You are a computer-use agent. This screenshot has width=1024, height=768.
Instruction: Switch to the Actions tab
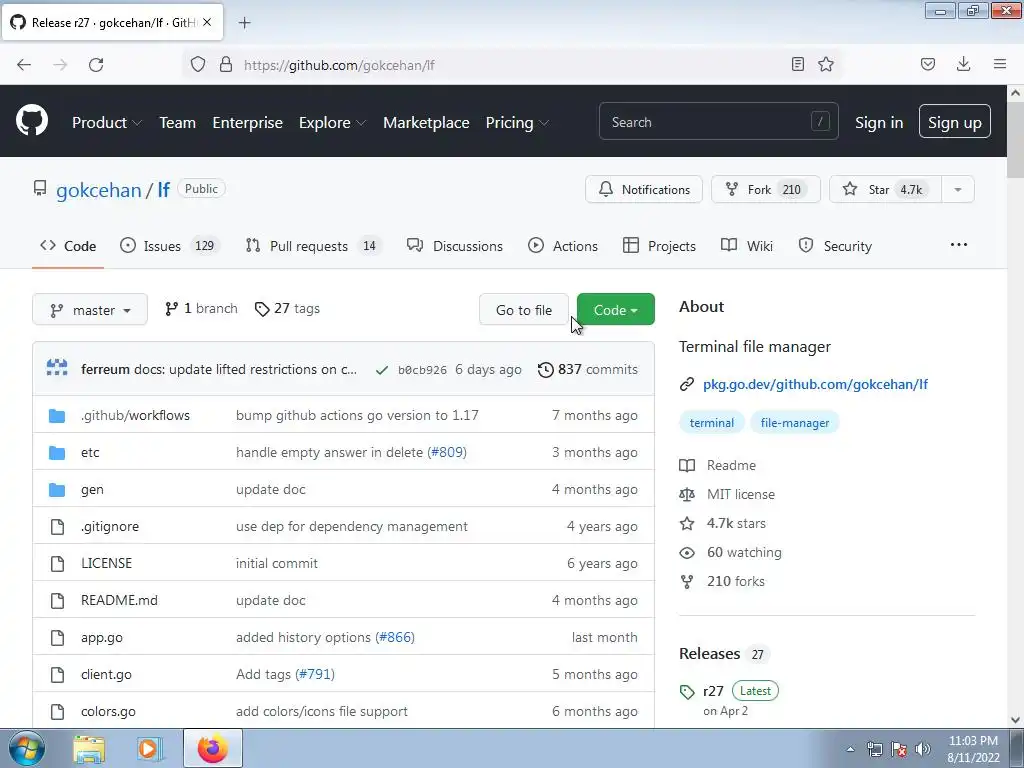click(x=563, y=246)
